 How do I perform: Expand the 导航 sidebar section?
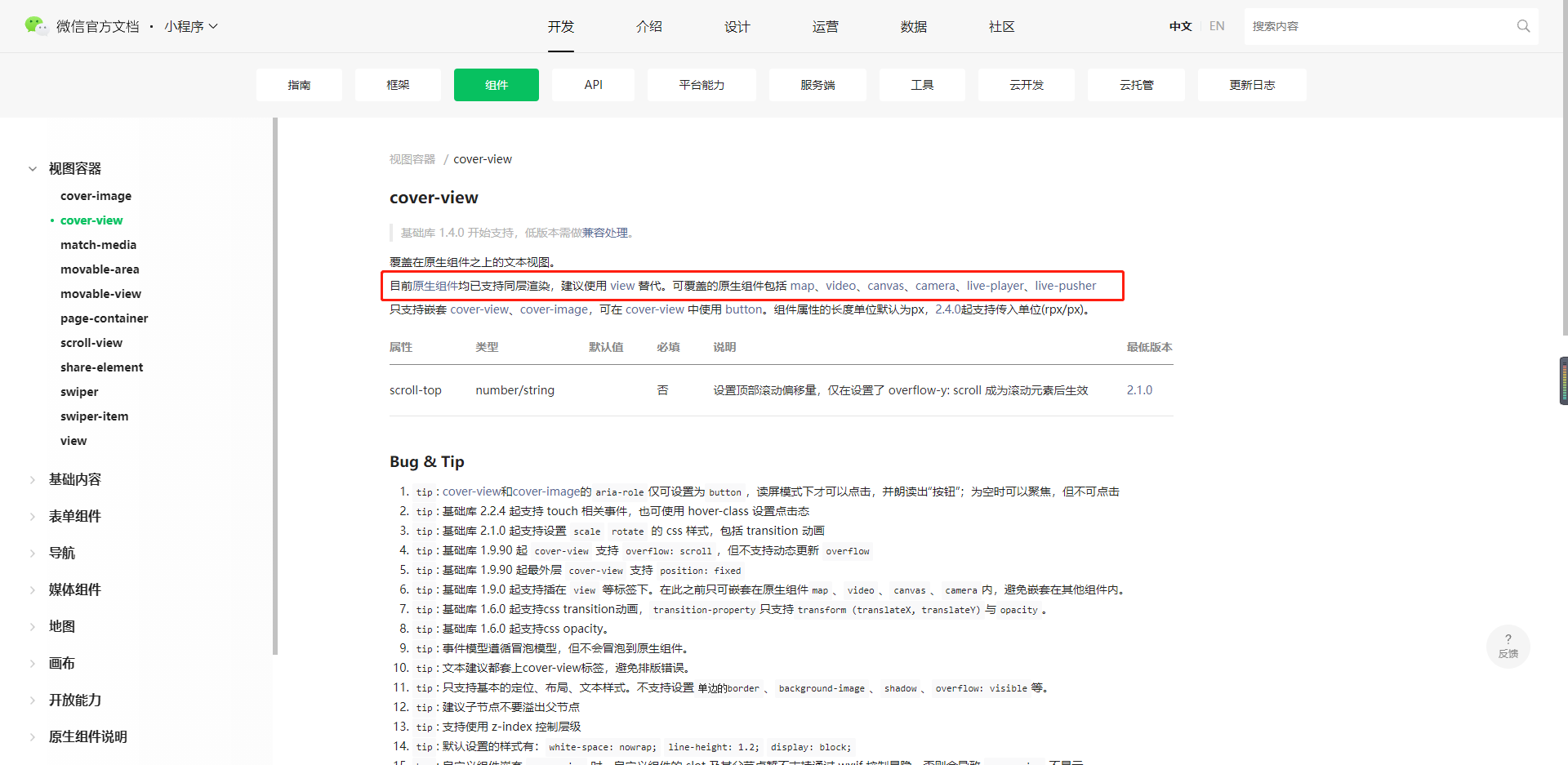(33, 553)
